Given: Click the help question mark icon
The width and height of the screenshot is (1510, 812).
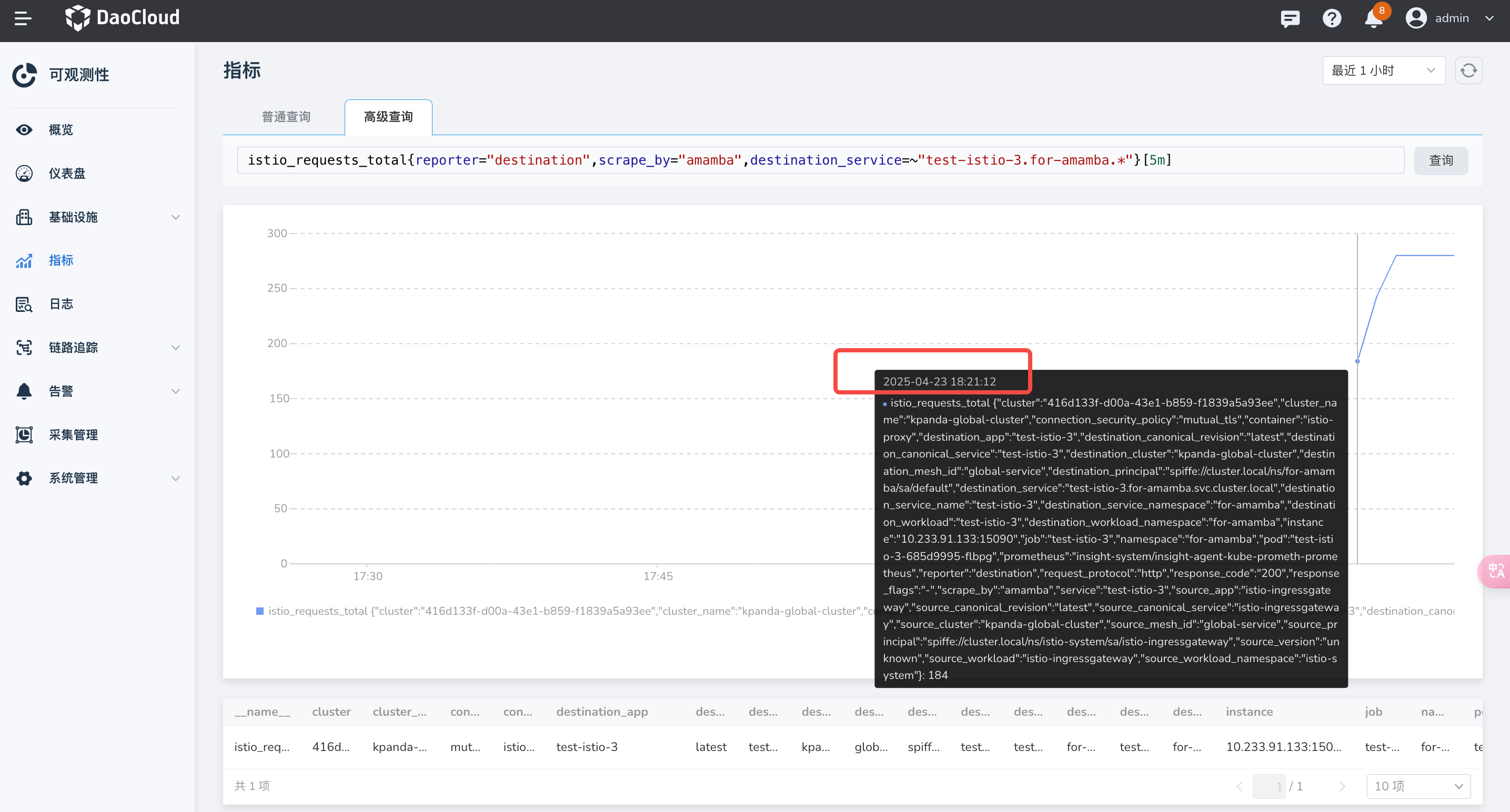Looking at the screenshot, I should pyautogui.click(x=1331, y=19).
